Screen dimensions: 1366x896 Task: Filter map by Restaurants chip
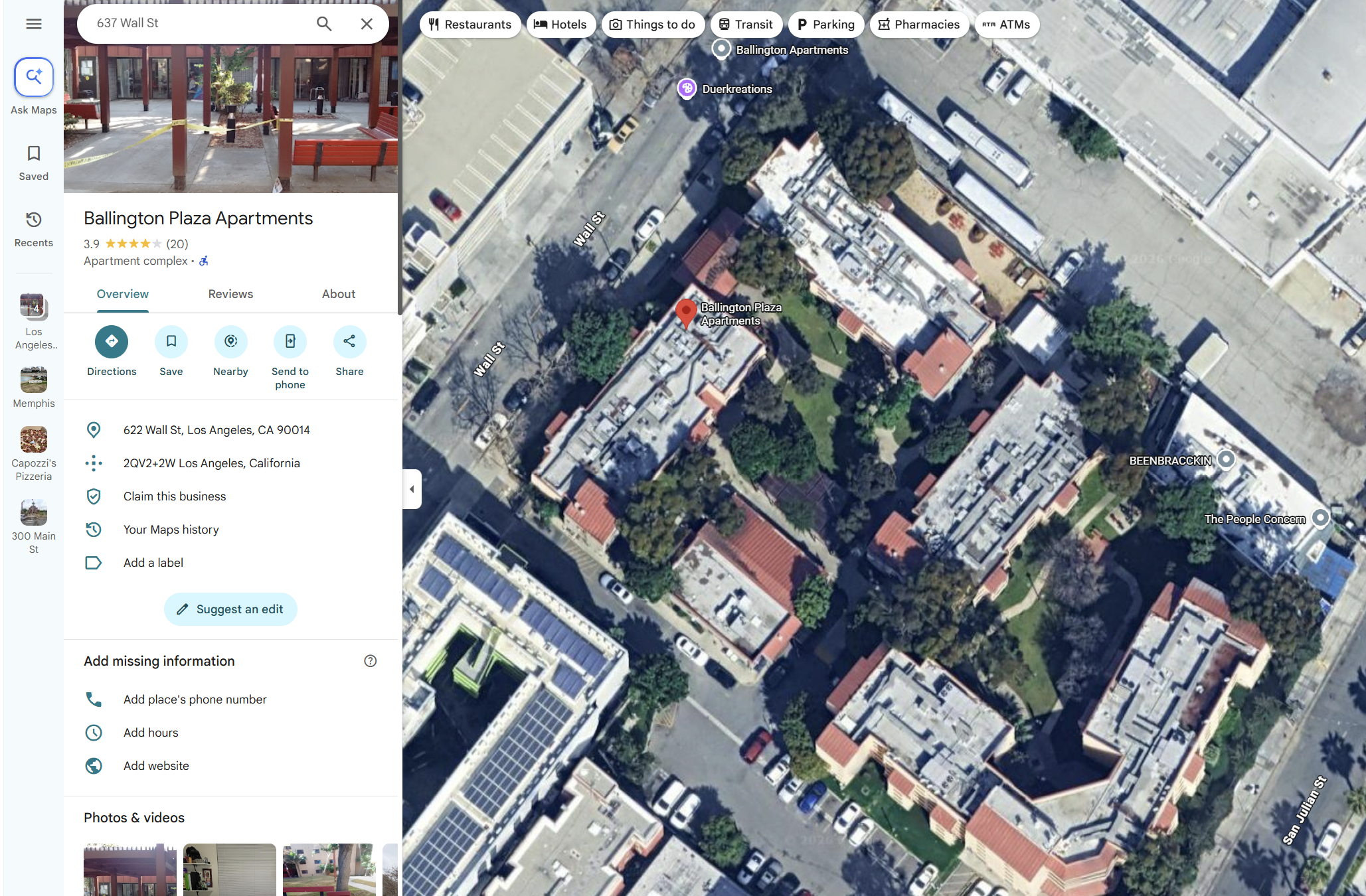[x=470, y=25]
